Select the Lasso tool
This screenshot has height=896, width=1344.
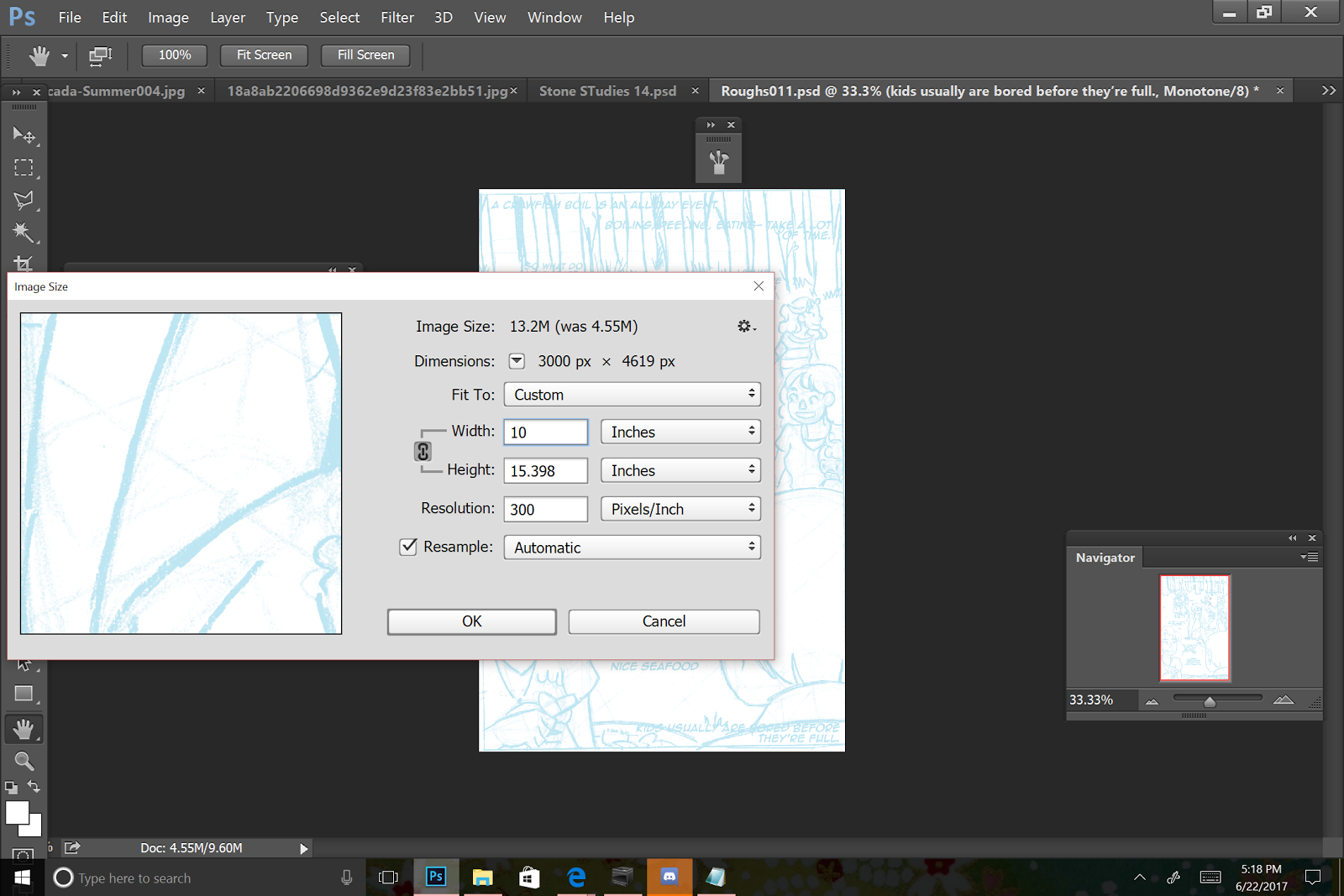point(24,200)
